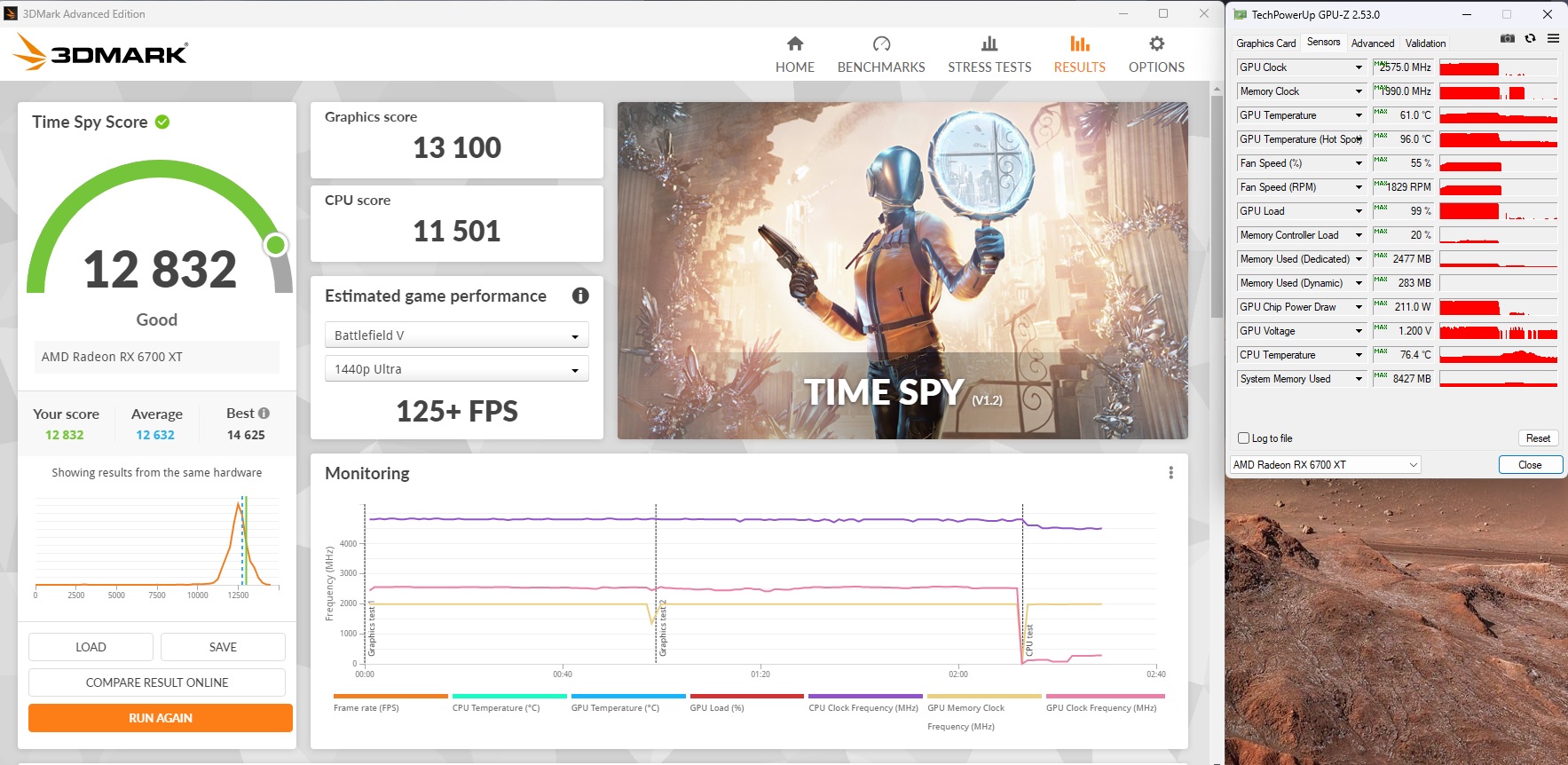Click the SAVE button
This screenshot has width=1568, height=765.
(x=223, y=647)
